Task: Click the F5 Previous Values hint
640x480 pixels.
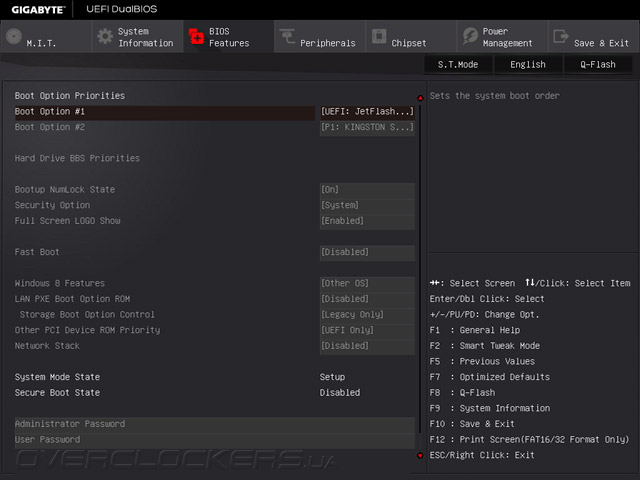Action: click(482, 362)
